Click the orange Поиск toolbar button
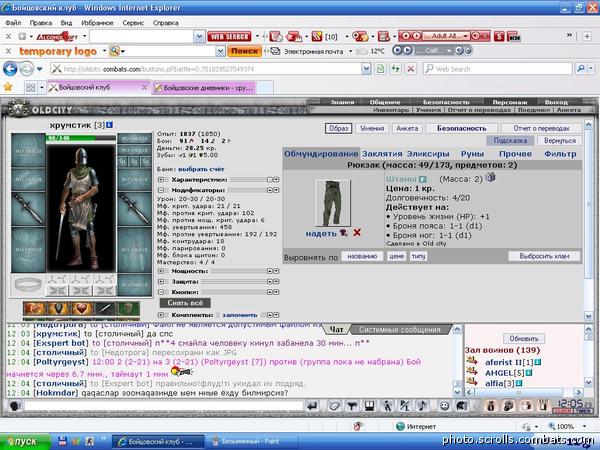Viewport: 600px width, 450px height. [244, 51]
